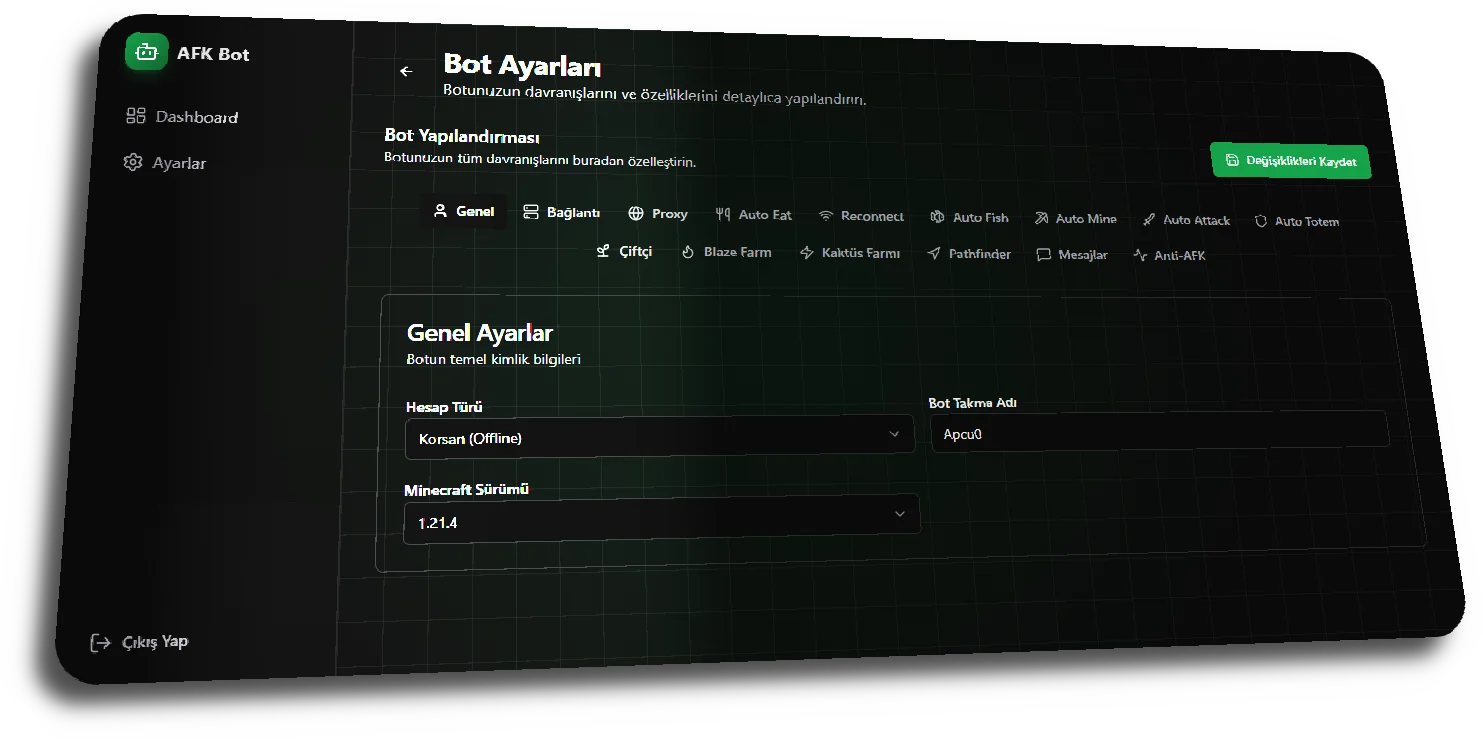
Task: Click the server icon on Bağlantı tab
Action: point(531,212)
